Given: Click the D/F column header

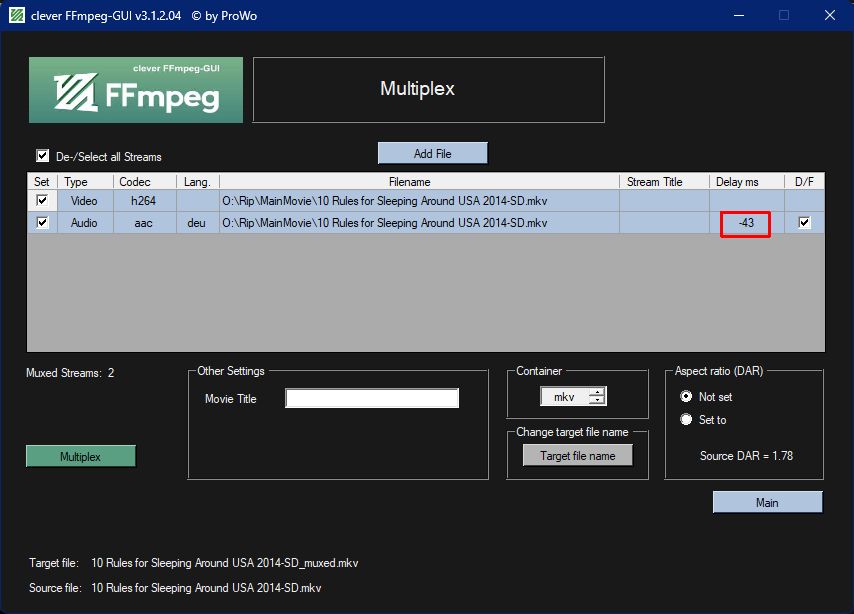Looking at the screenshot, I should pos(804,181).
